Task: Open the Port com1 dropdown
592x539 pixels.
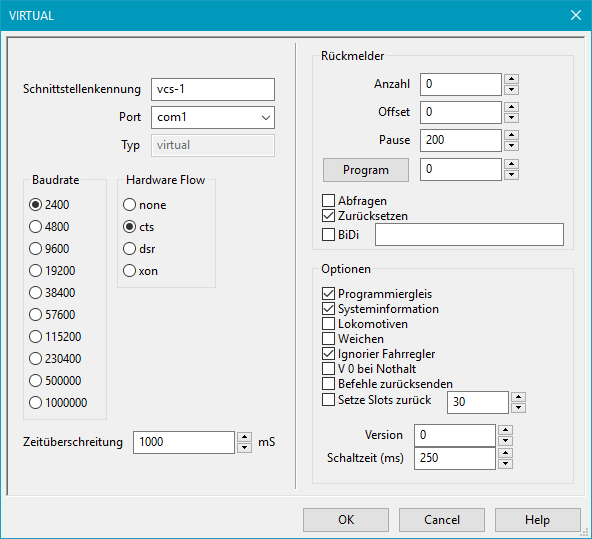Action: 213,117
